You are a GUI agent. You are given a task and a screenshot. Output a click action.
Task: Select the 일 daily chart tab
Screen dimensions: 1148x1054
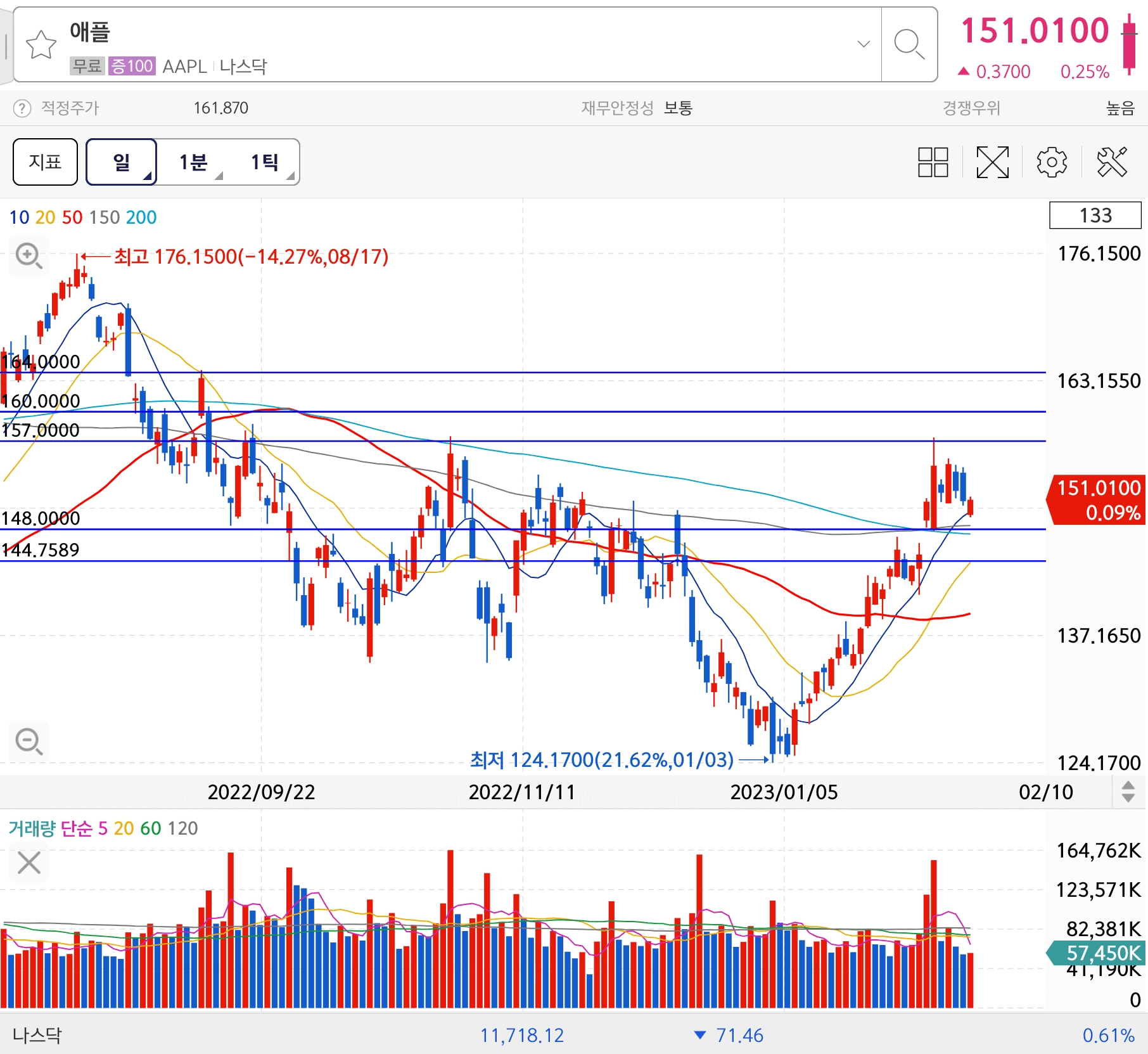[x=121, y=162]
